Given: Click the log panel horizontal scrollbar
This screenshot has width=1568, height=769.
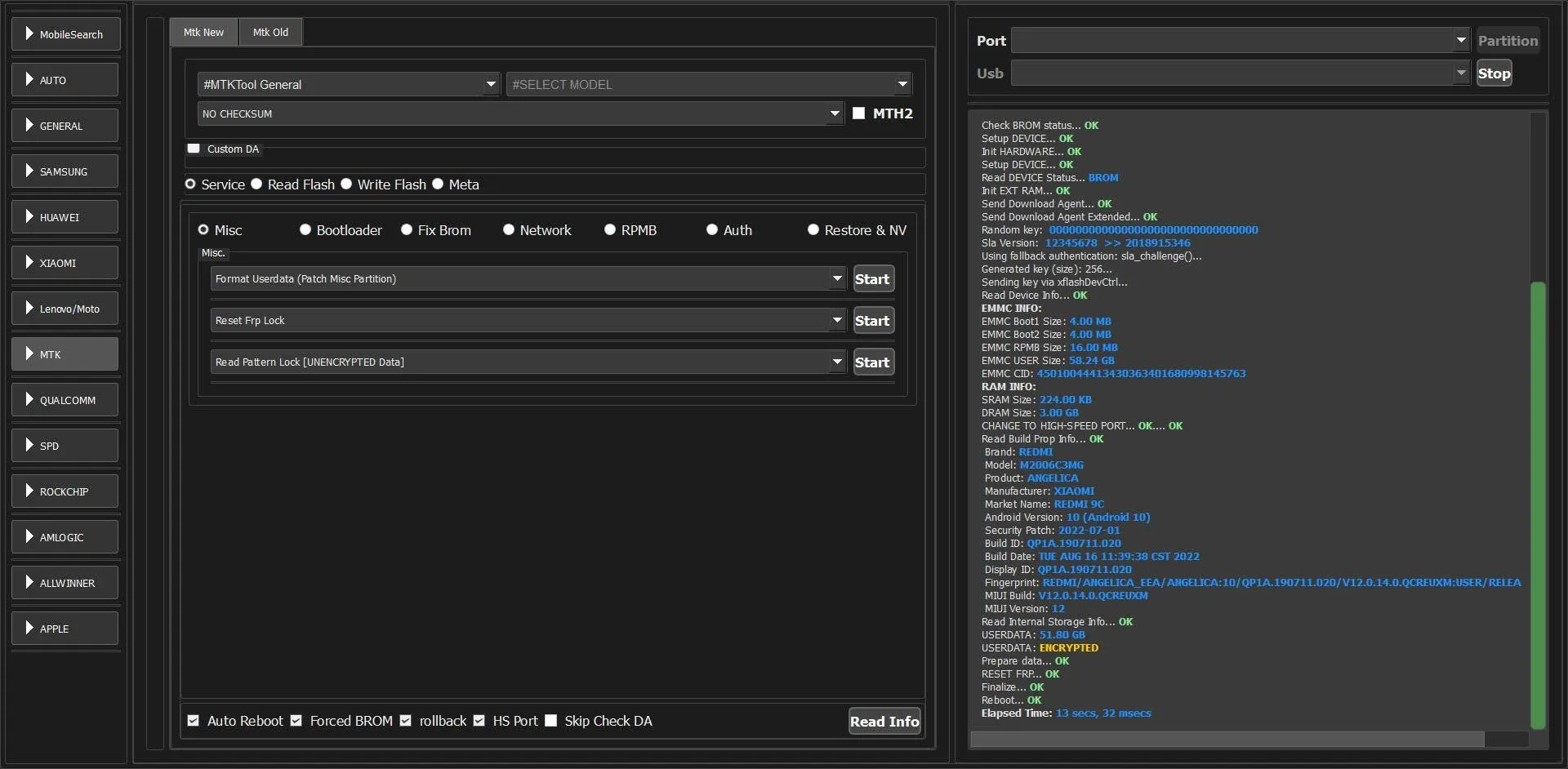Looking at the screenshot, I should click(1227, 740).
